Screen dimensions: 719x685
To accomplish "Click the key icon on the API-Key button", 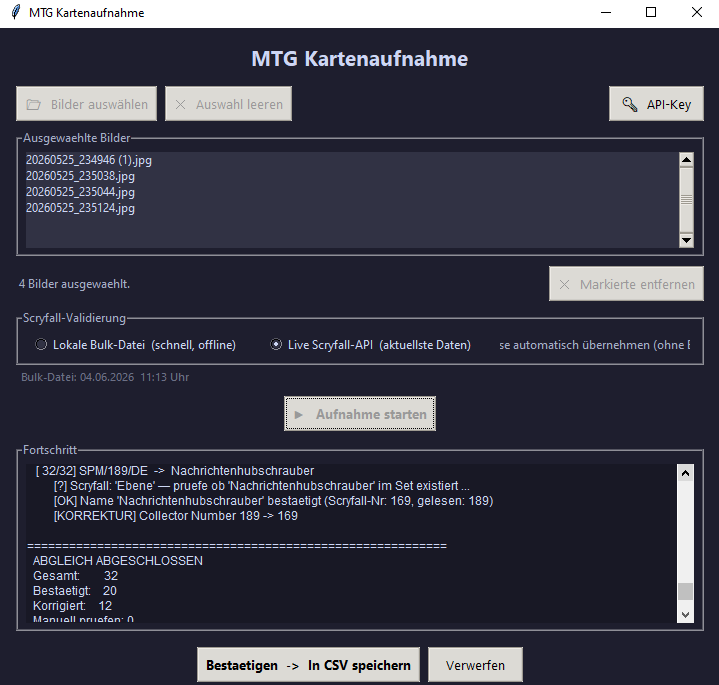I will pos(630,105).
